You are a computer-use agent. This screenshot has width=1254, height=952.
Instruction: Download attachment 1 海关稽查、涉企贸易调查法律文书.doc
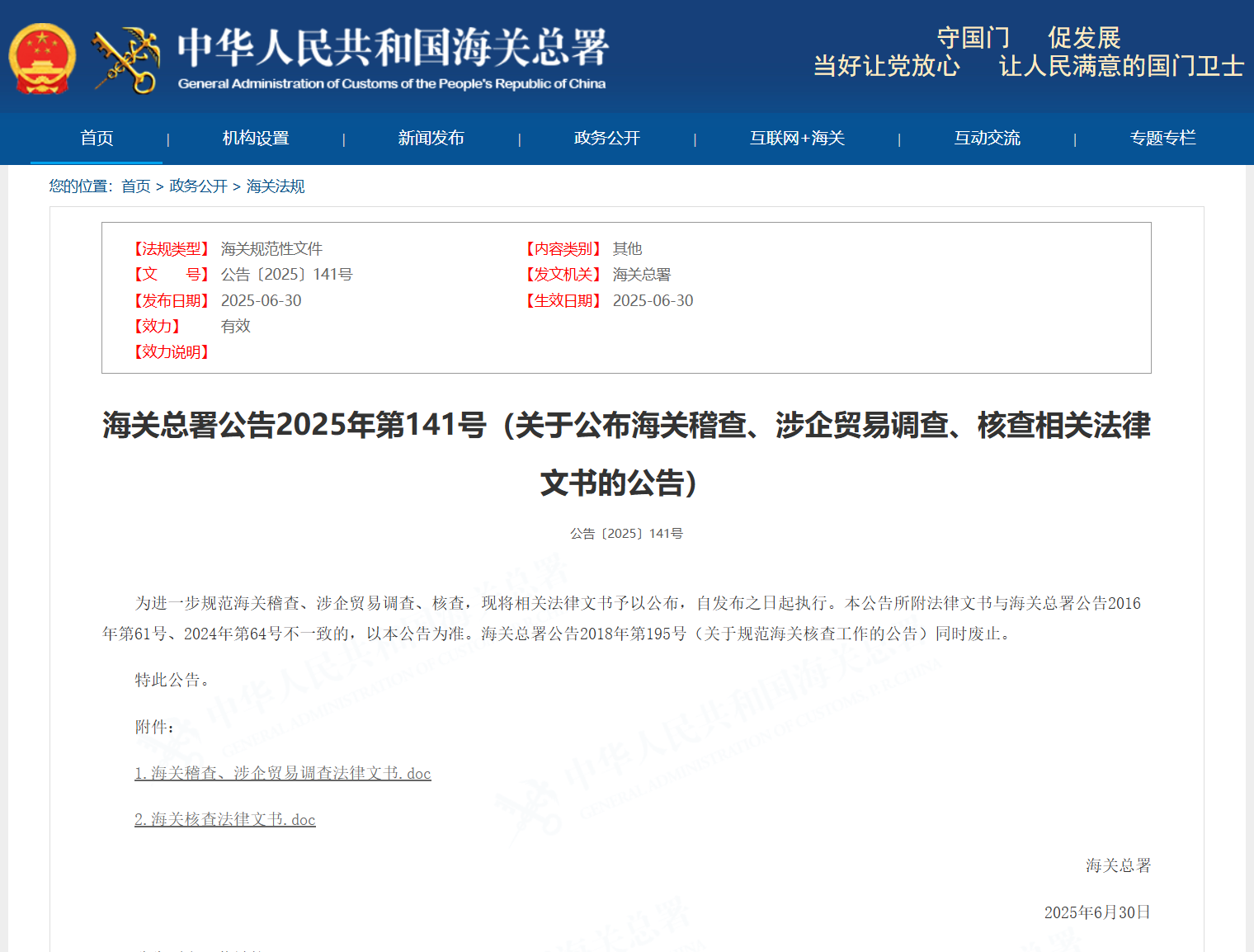pos(283,773)
